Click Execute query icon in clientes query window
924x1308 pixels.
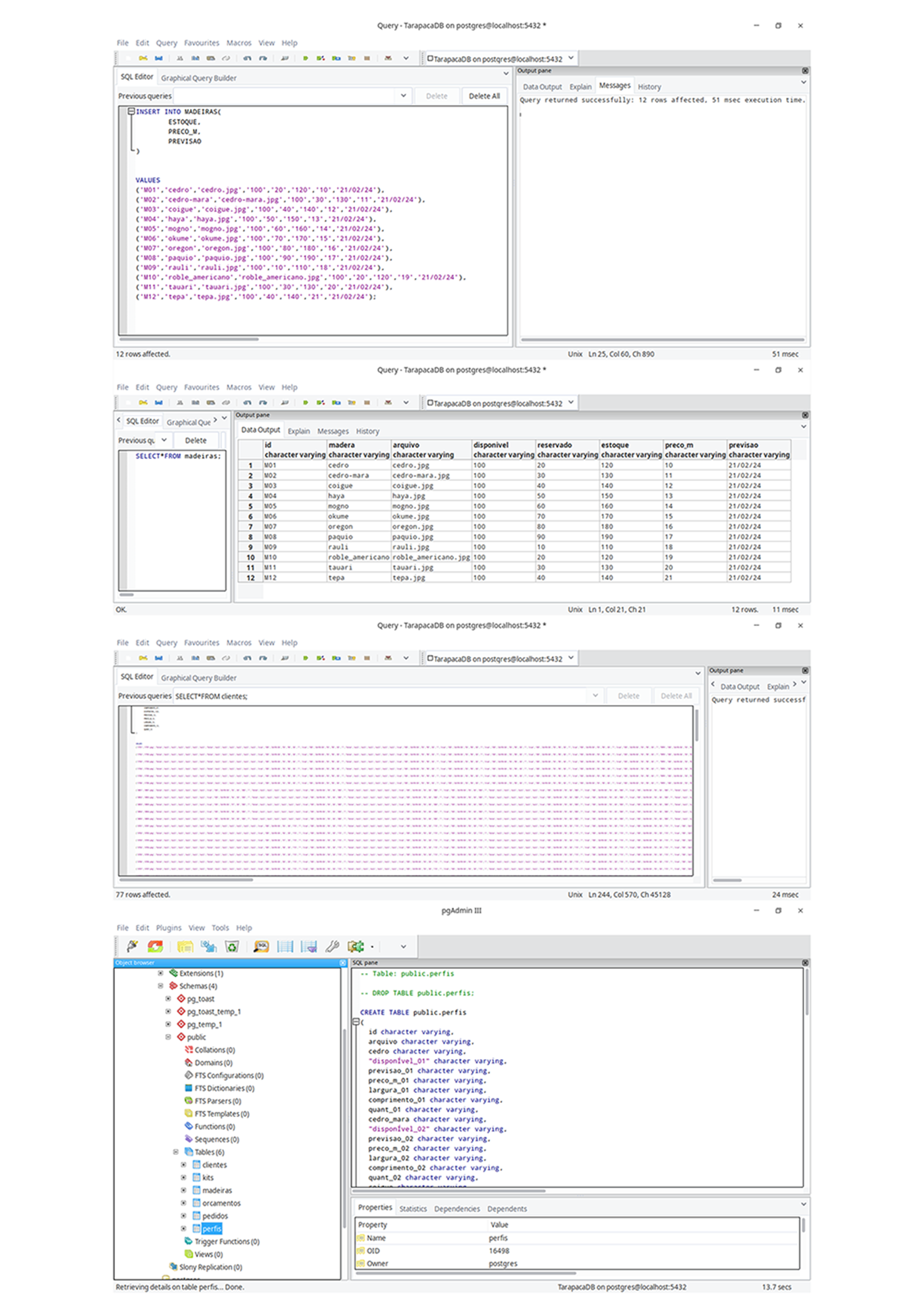[305, 658]
